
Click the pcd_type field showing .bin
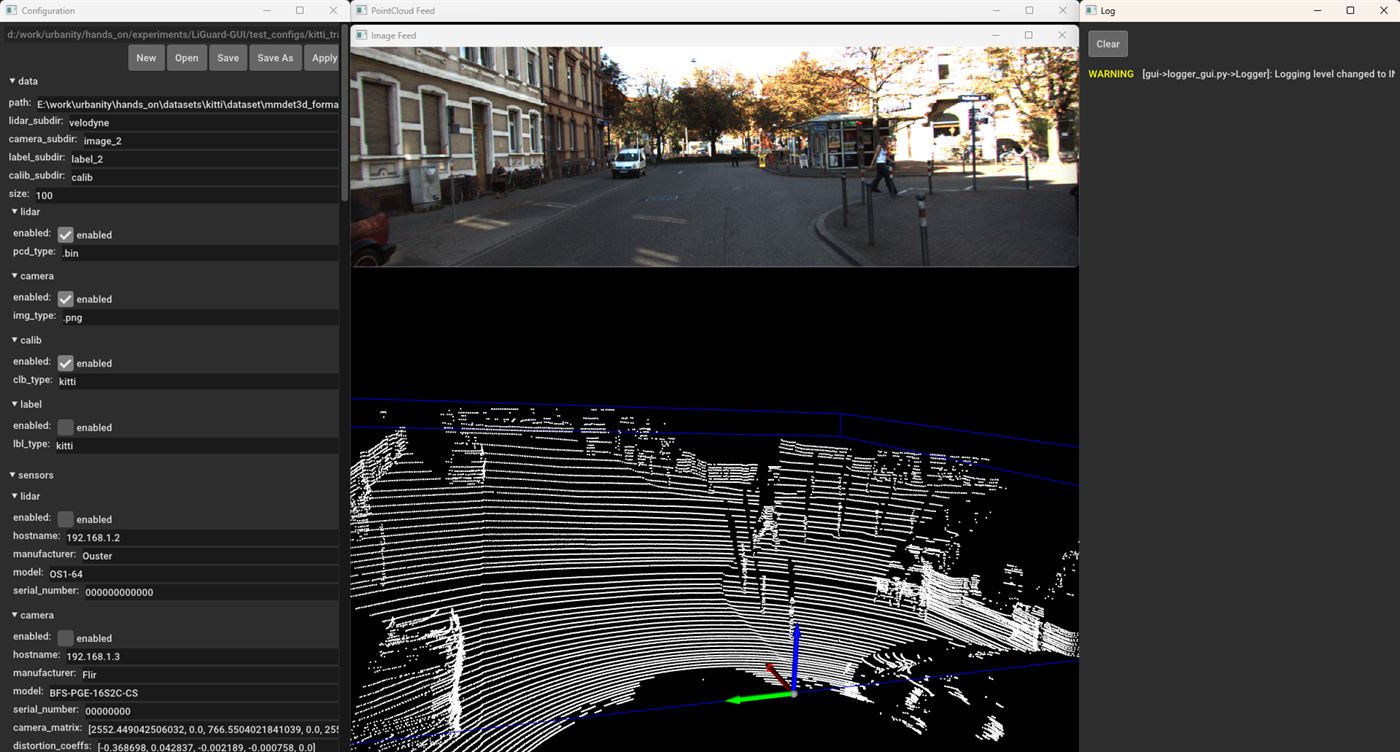point(199,253)
